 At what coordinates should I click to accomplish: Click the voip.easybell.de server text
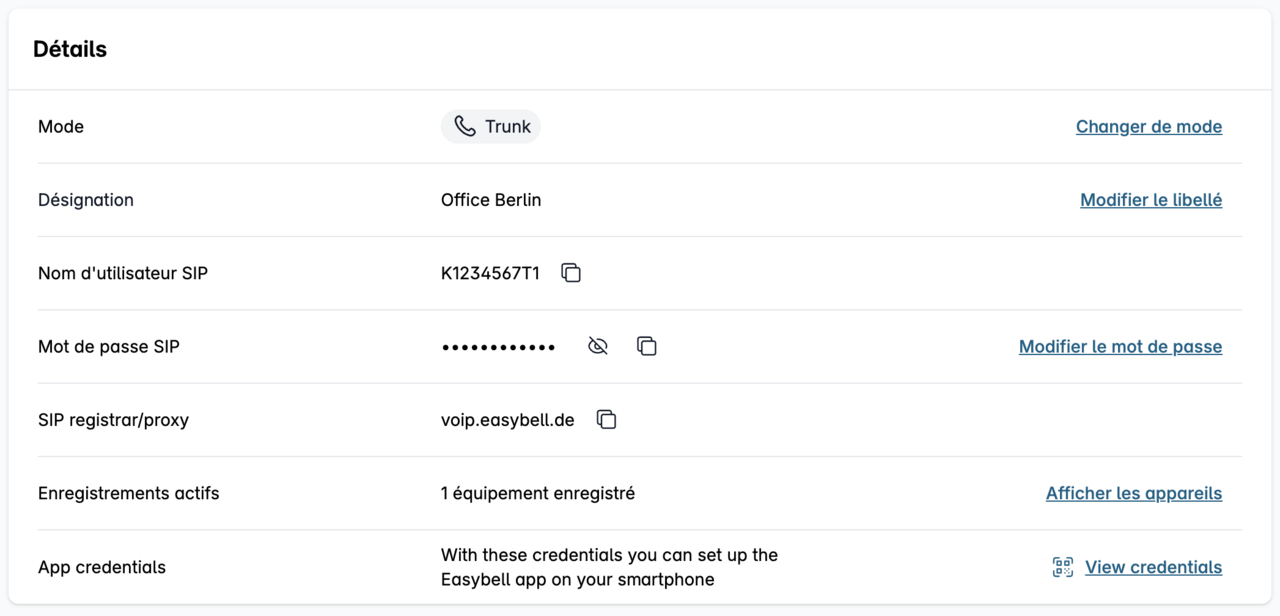coord(508,420)
